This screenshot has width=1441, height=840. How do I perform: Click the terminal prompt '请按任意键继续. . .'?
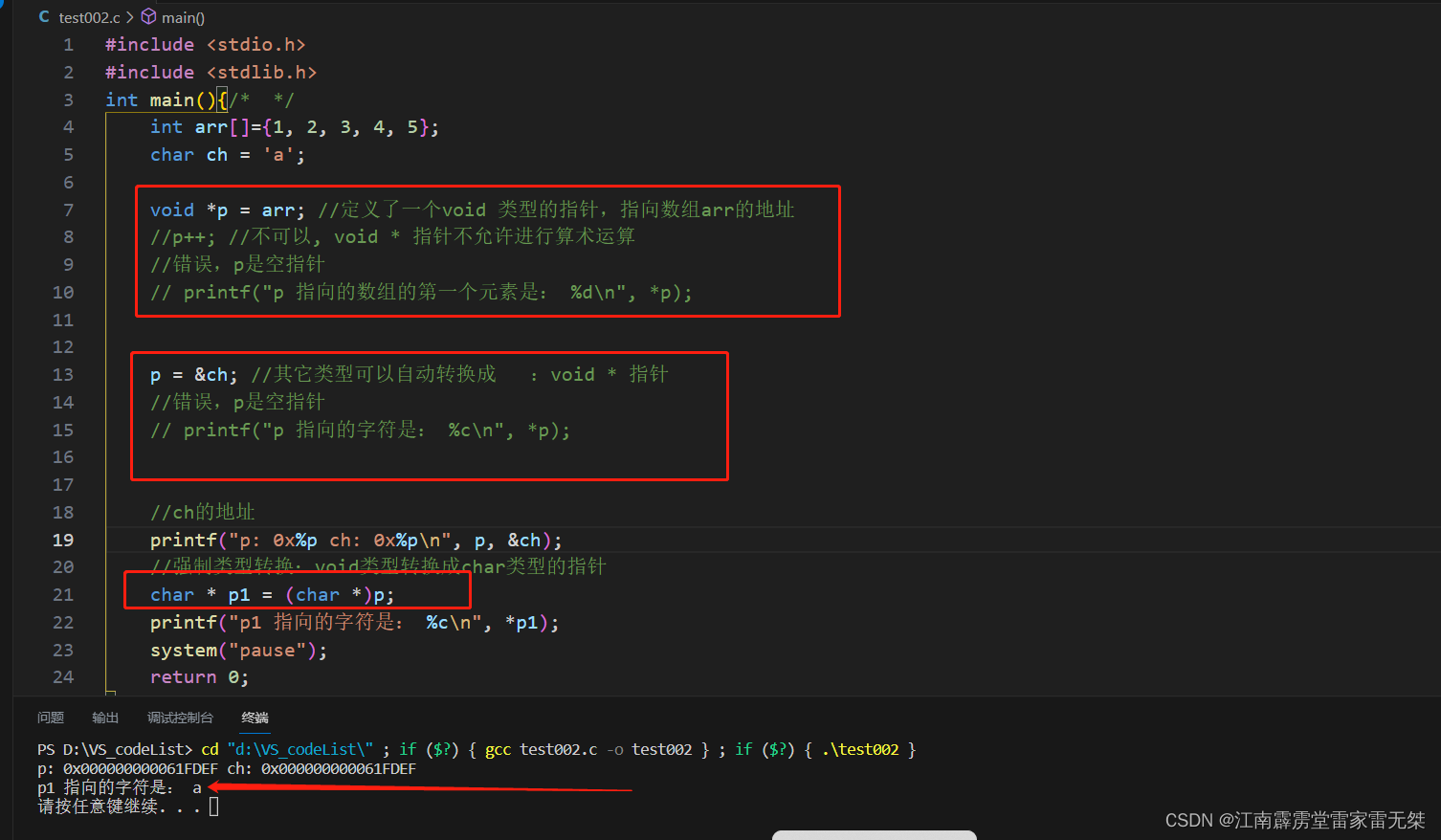point(120,807)
